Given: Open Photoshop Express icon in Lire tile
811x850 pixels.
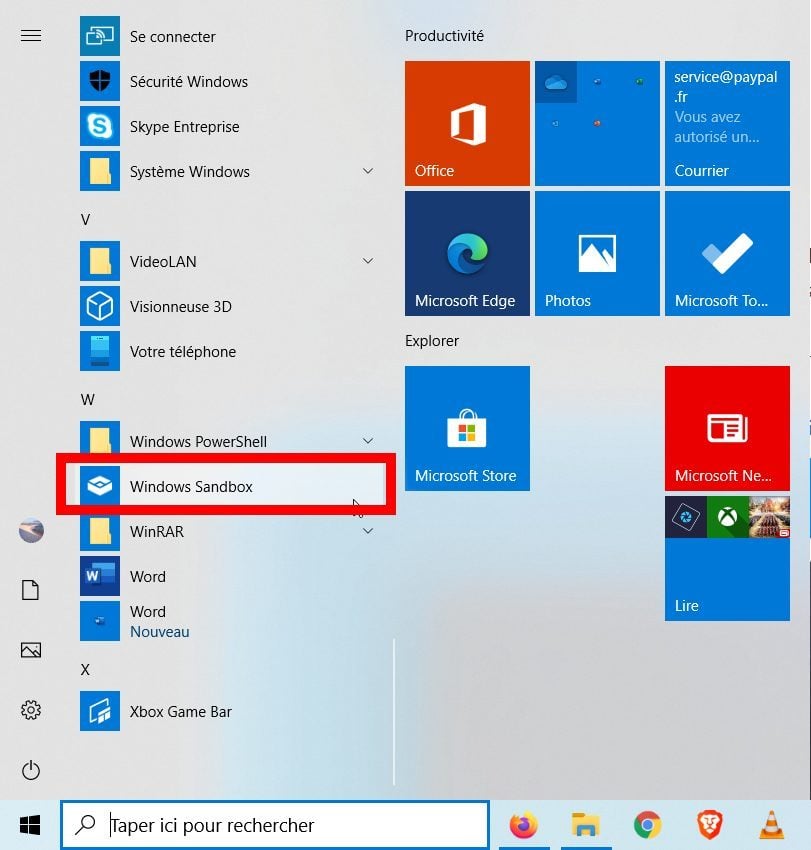Looking at the screenshot, I should coord(686,517).
